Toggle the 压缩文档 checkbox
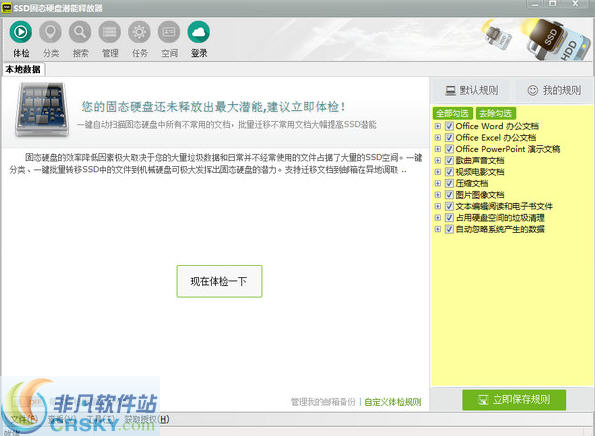595x436 pixels. point(449,183)
